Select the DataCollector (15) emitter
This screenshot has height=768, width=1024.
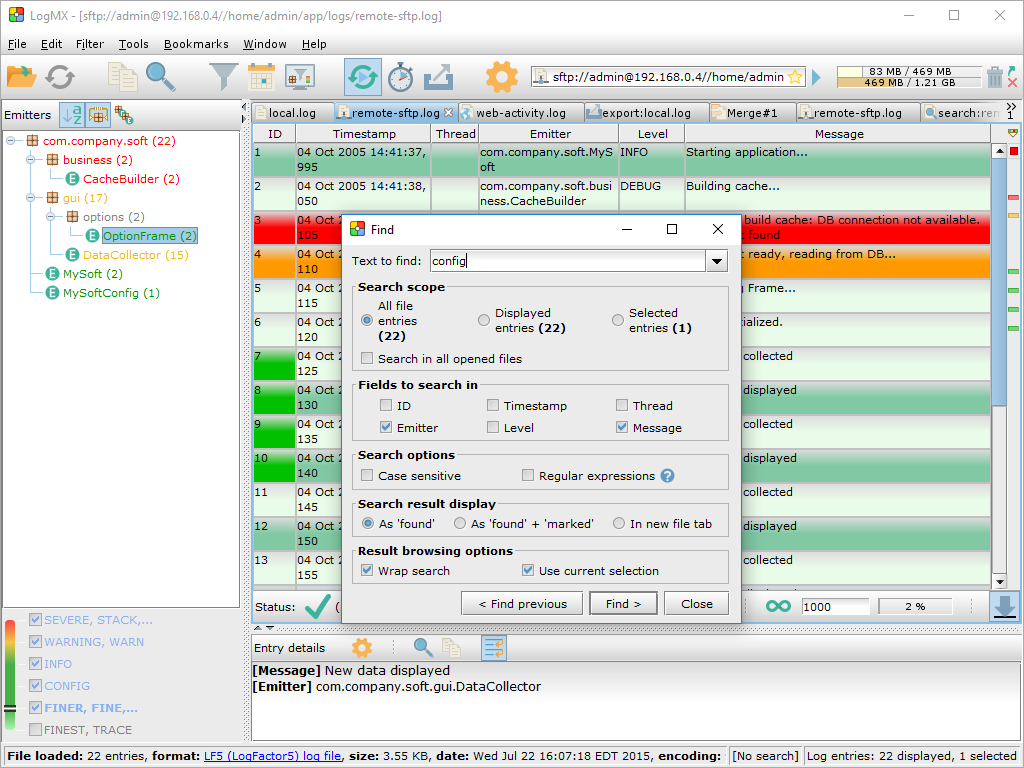(x=135, y=255)
